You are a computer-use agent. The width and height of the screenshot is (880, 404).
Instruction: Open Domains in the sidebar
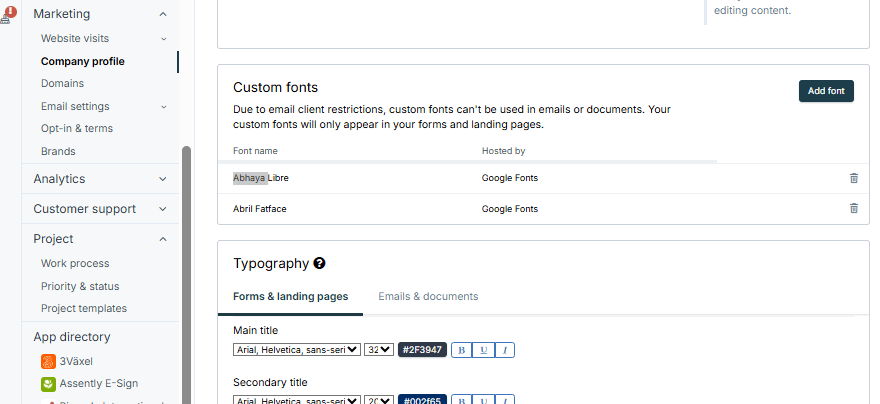(x=62, y=84)
